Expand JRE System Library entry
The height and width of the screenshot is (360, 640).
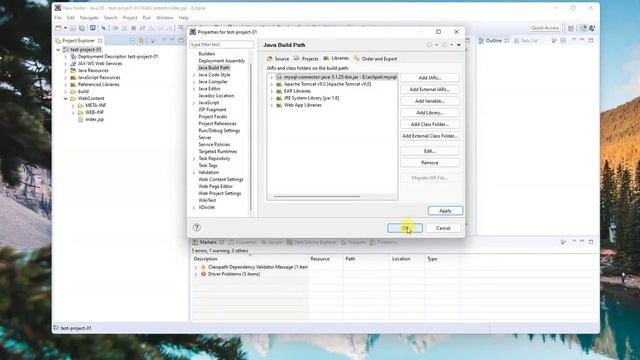pyautogui.click(x=271, y=98)
